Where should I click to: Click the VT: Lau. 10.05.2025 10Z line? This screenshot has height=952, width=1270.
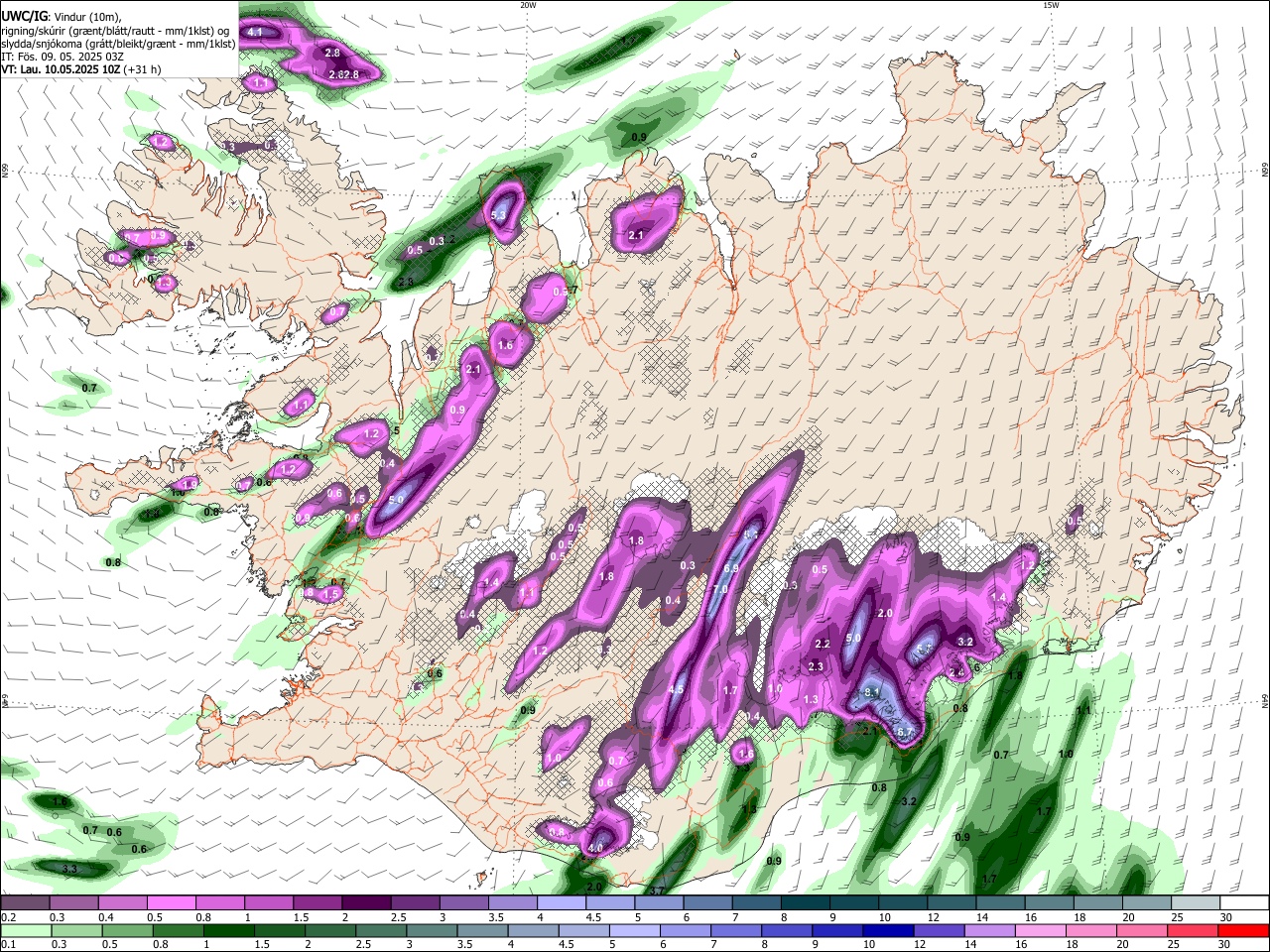pyautogui.click(x=80, y=69)
